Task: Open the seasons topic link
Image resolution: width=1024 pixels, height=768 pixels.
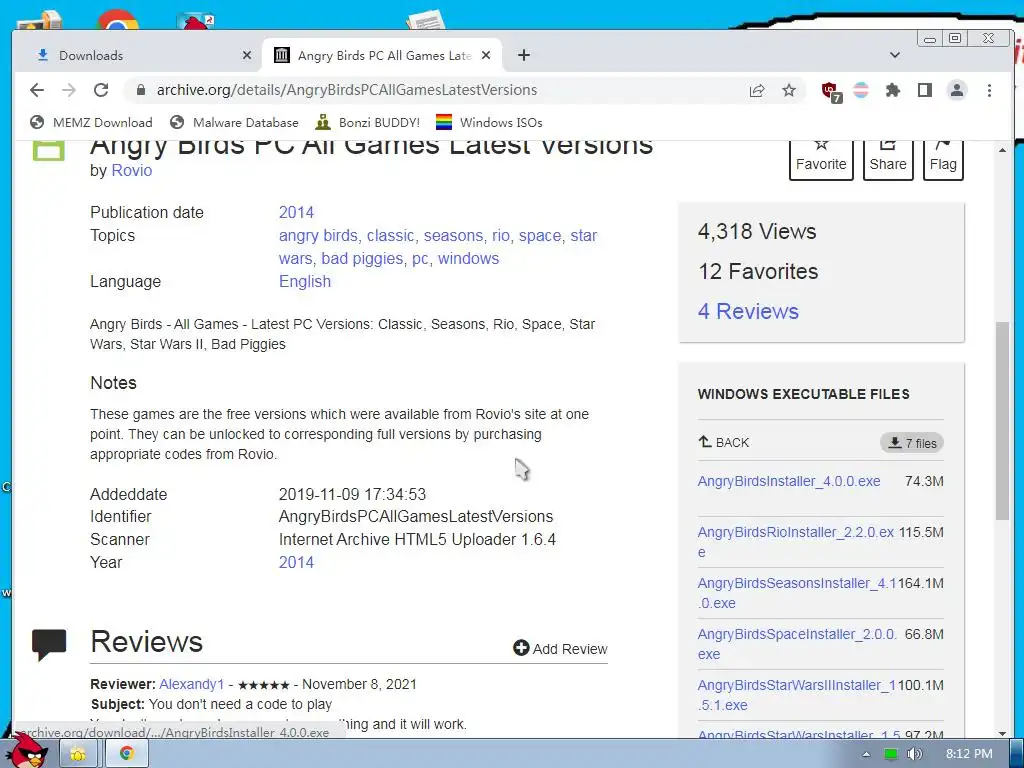Action: tap(453, 236)
